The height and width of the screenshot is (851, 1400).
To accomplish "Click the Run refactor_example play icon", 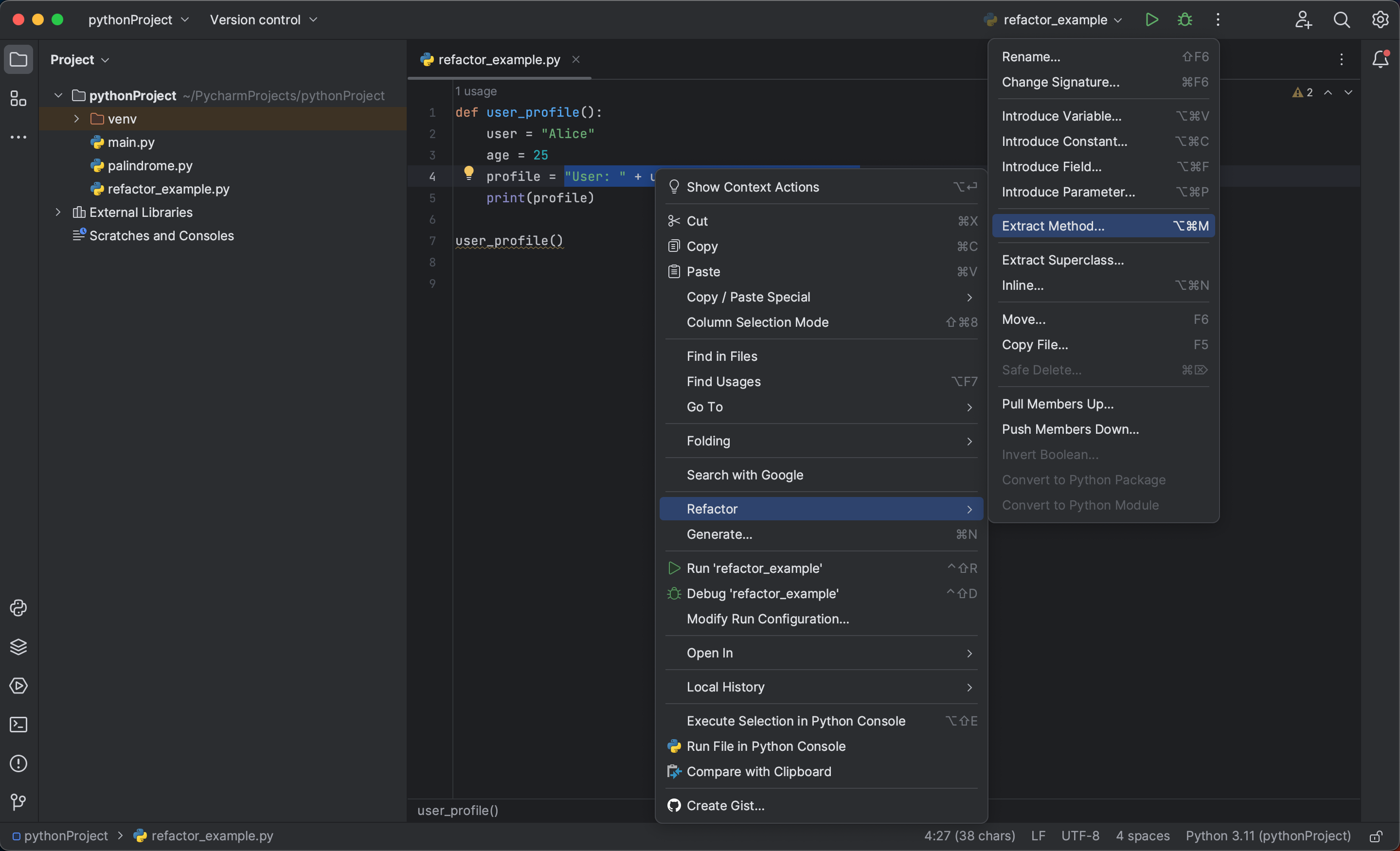I will pos(1151,20).
